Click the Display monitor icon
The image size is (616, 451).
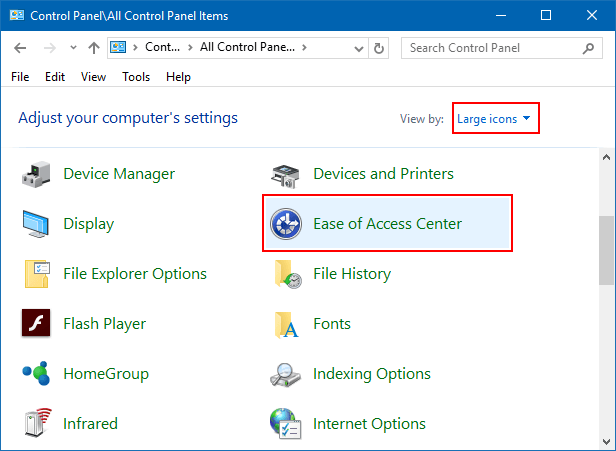coord(36,224)
